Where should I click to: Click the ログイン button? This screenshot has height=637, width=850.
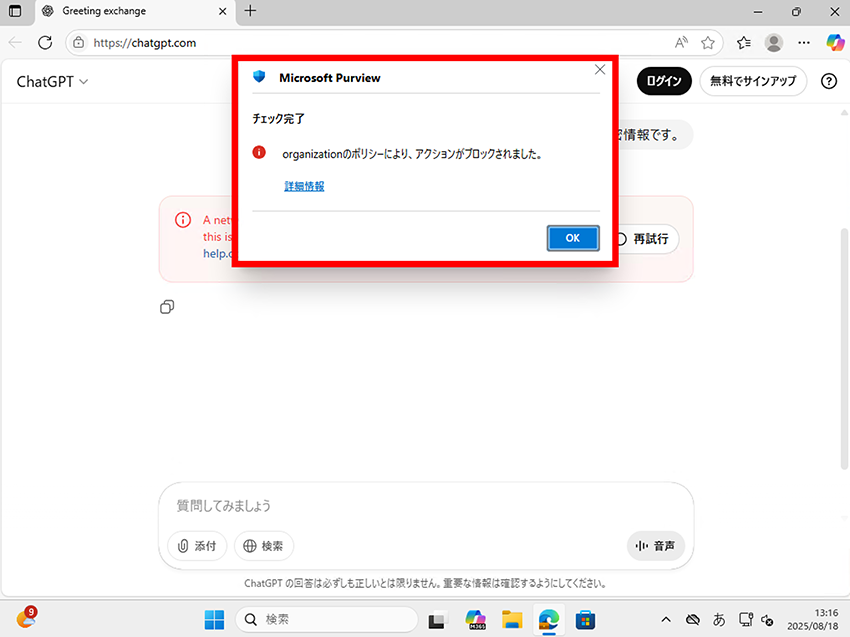(x=664, y=82)
